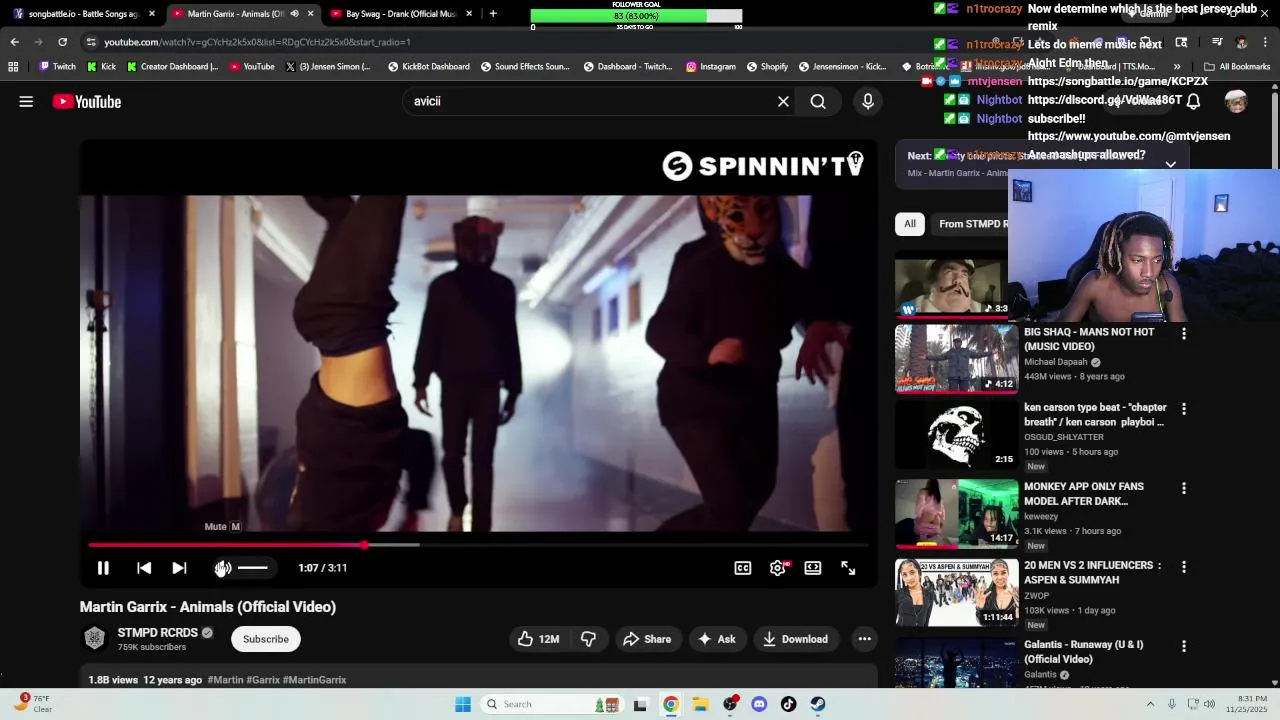This screenshot has height=720, width=1280.
Task: Share the Animals video
Action: [x=647, y=639]
